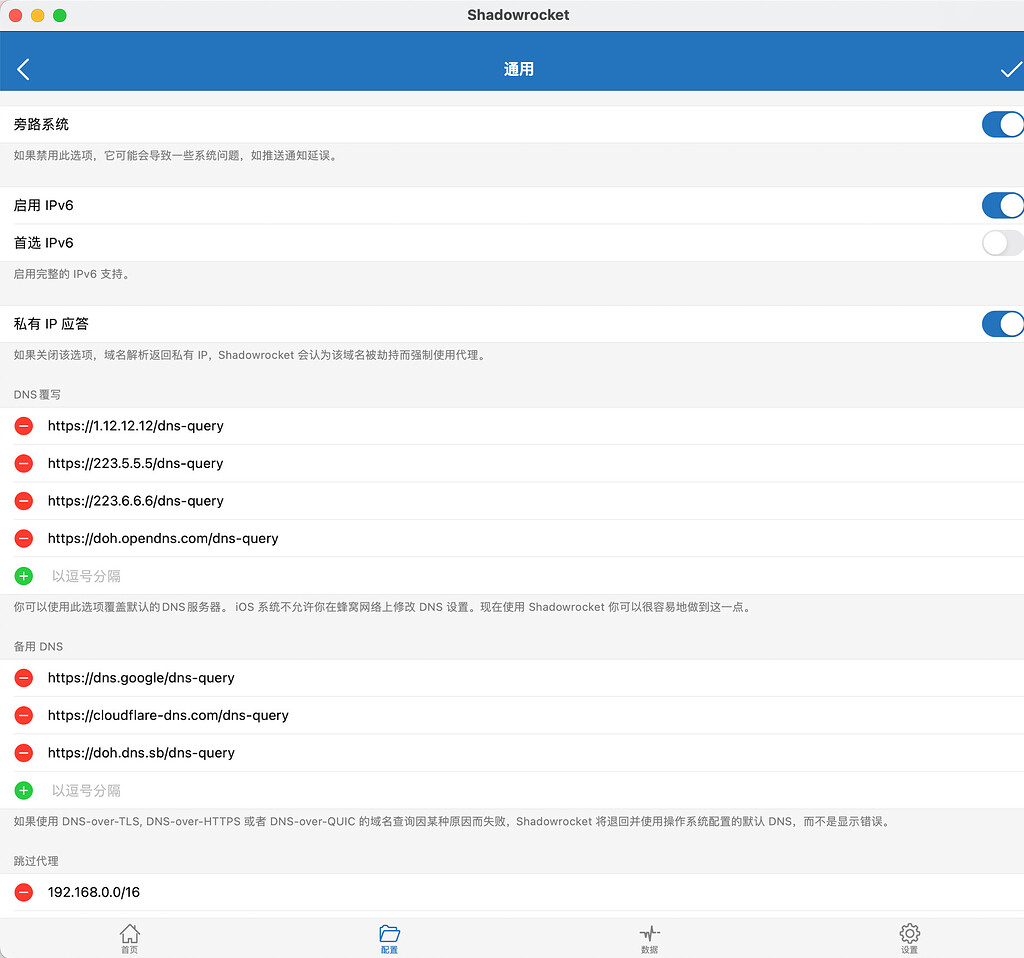Add a new 备用 DNS entry with plus icon

(x=24, y=791)
